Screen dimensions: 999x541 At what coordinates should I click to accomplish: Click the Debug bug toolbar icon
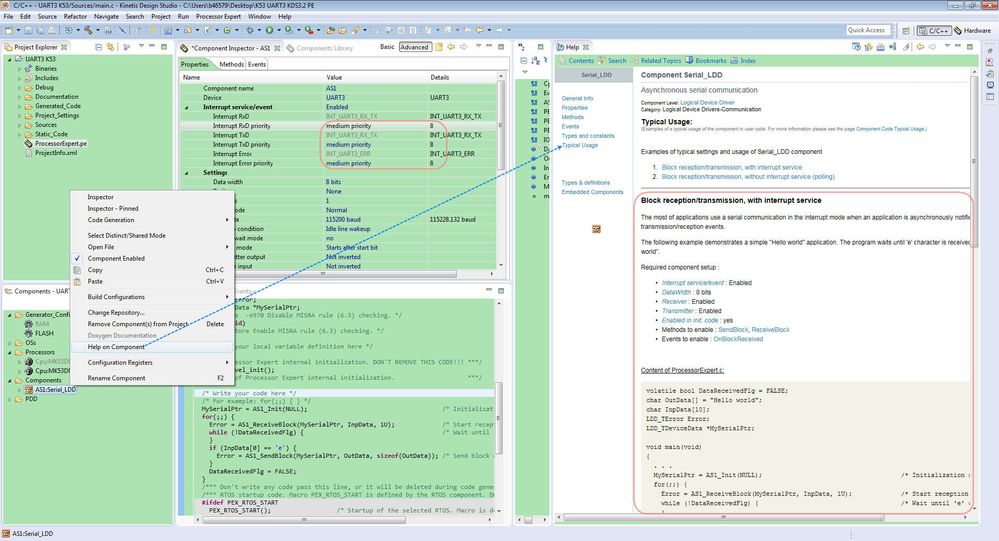coord(250,30)
